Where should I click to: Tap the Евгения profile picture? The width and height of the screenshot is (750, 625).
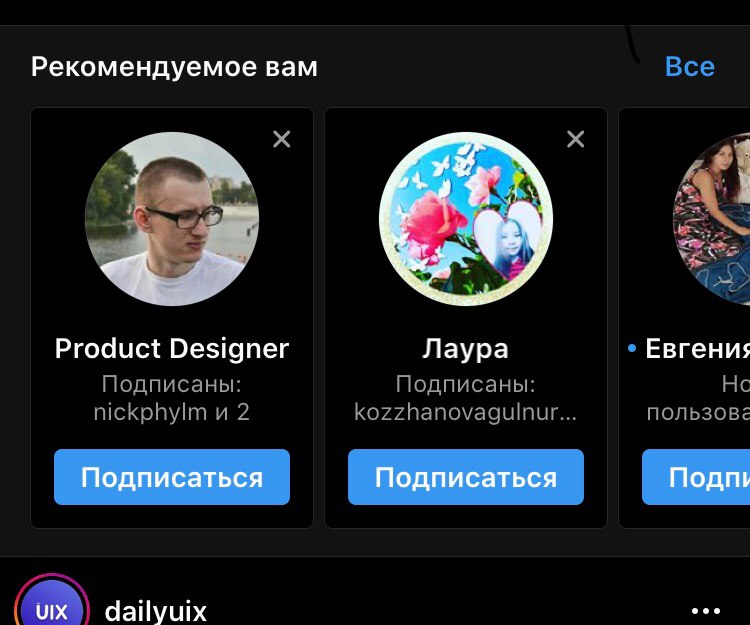(x=712, y=219)
